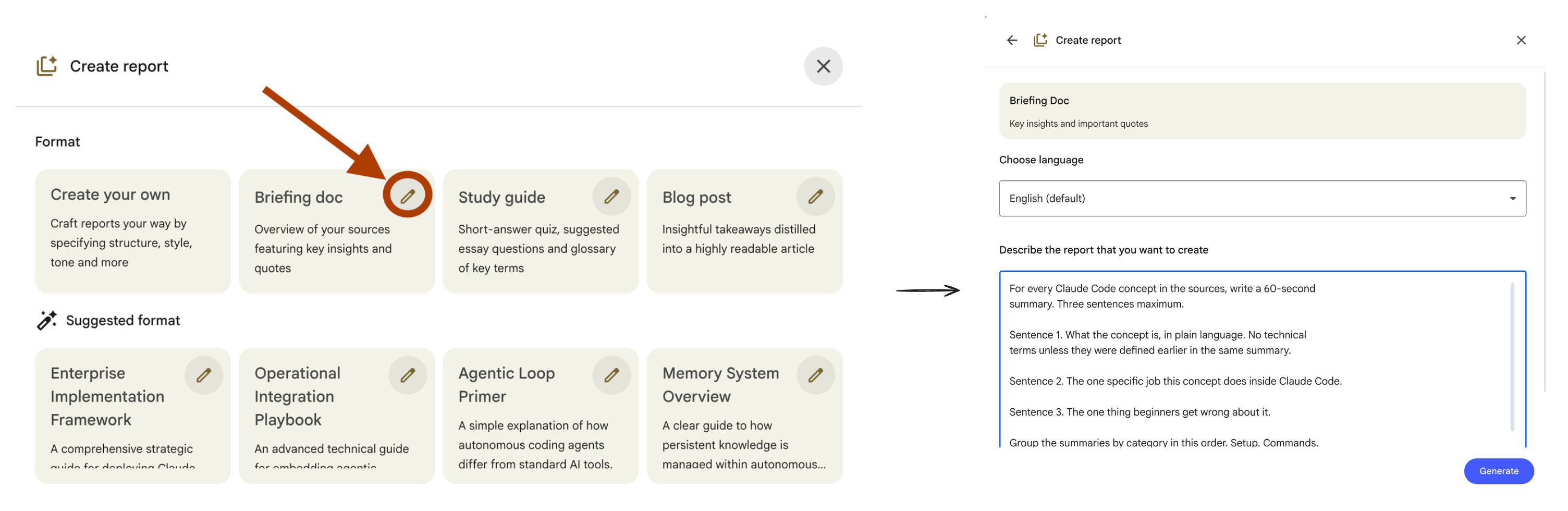Viewport: 1568px width, 511px height.
Task: Click the Generate button
Action: pos(1498,471)
